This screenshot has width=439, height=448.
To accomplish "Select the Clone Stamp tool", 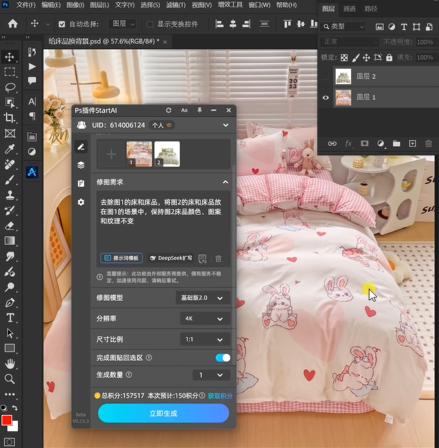I will click(x=10, y=195).
